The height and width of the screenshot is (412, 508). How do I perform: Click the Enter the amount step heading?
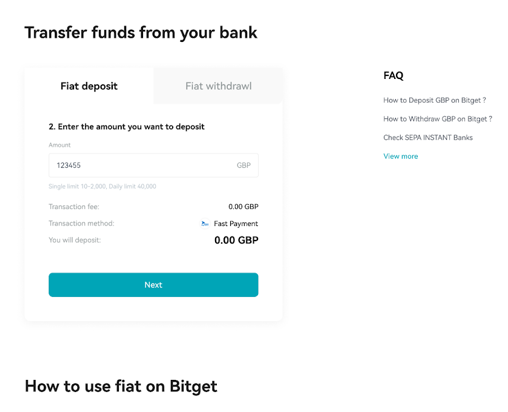coord(127,127)
